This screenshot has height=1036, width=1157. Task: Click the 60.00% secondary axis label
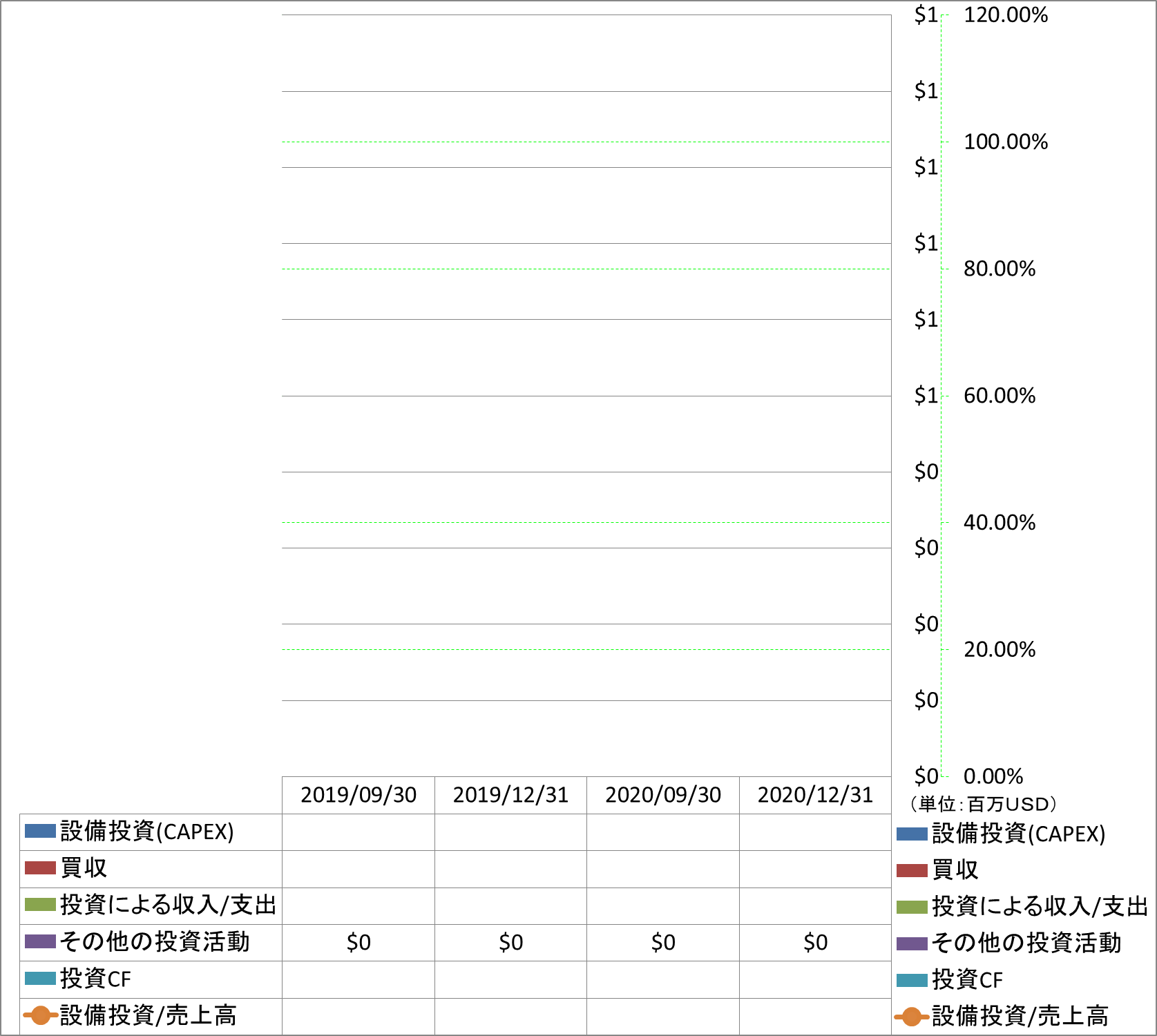pos(1000,396)
